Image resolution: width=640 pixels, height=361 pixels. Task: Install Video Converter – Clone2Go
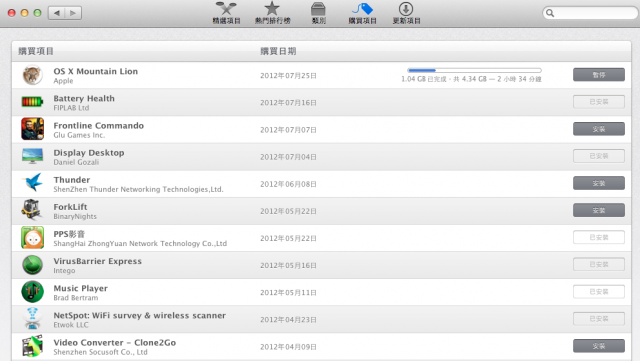(x=598, y=346)
